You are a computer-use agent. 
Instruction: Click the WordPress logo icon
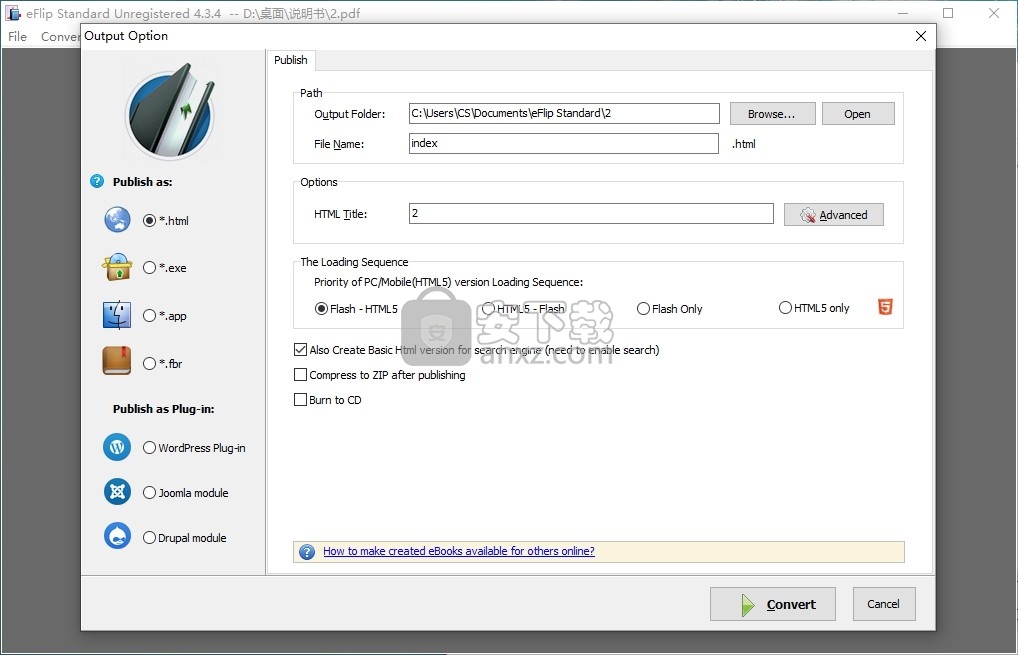pos(117,447)
